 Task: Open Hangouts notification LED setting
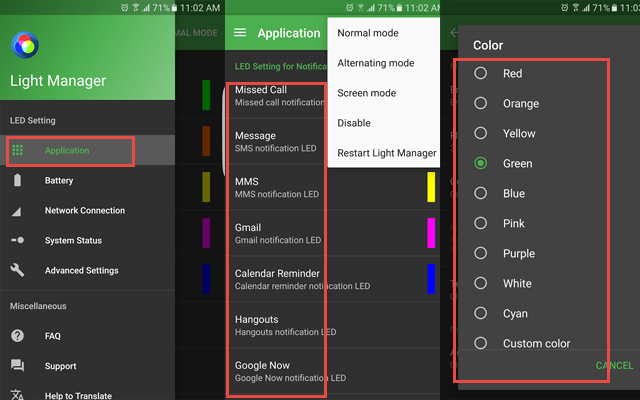332,325
